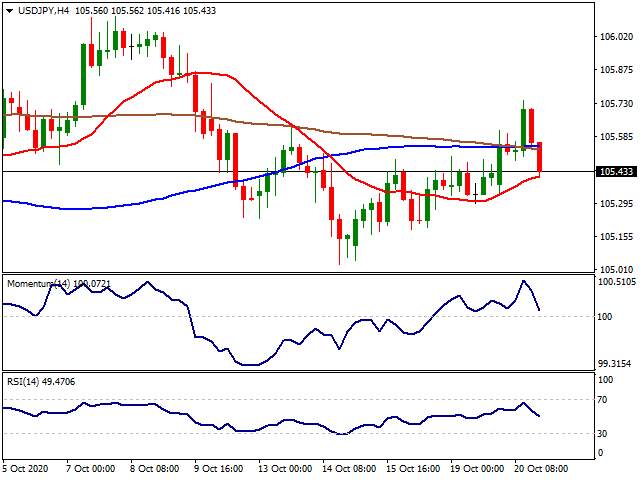Click the RSI 70 level label
Screen dimensions: 640x480
pyautogui.click(x=602, y=400)
